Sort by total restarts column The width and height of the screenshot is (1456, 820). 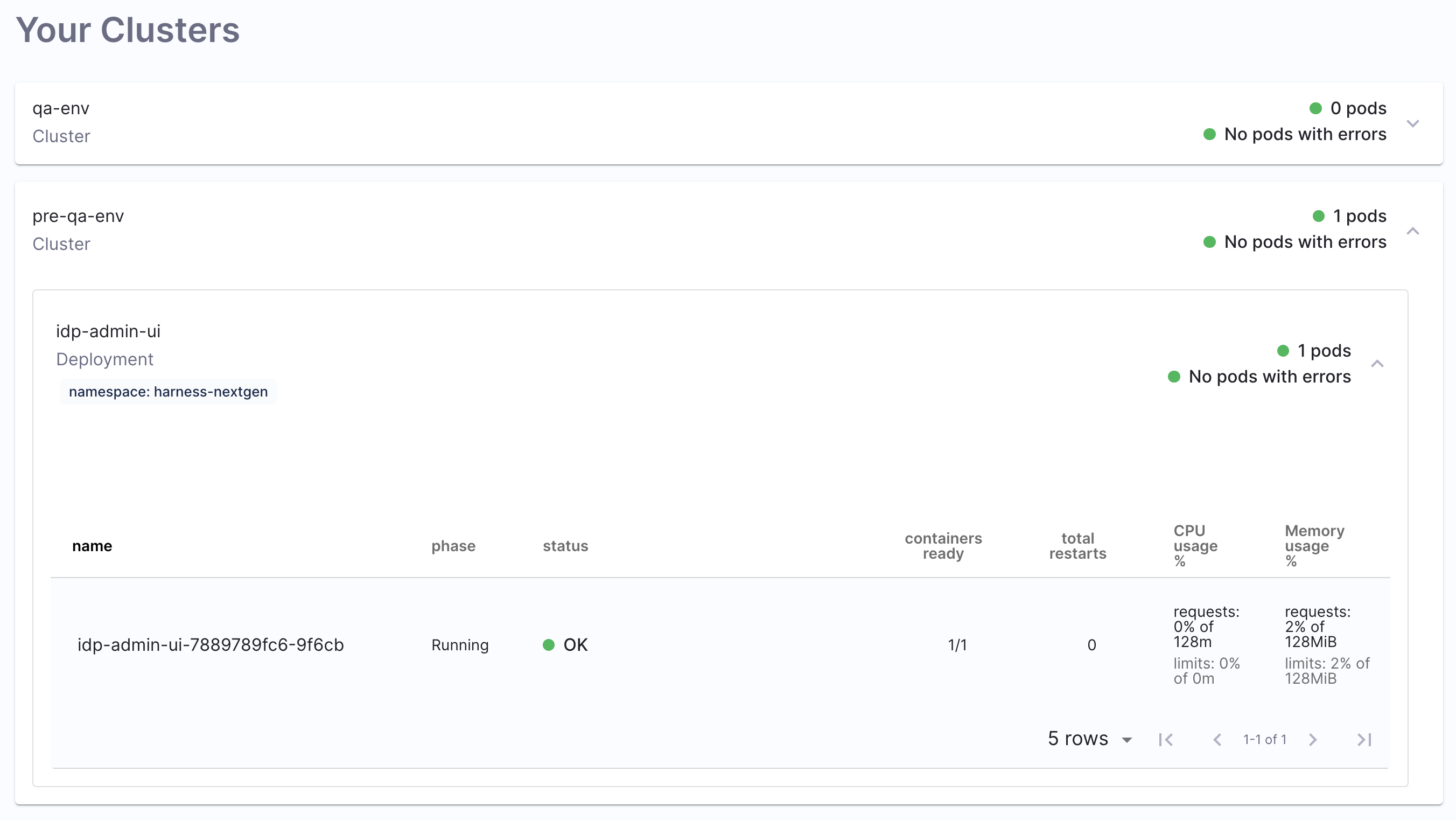coord(1077,546)
